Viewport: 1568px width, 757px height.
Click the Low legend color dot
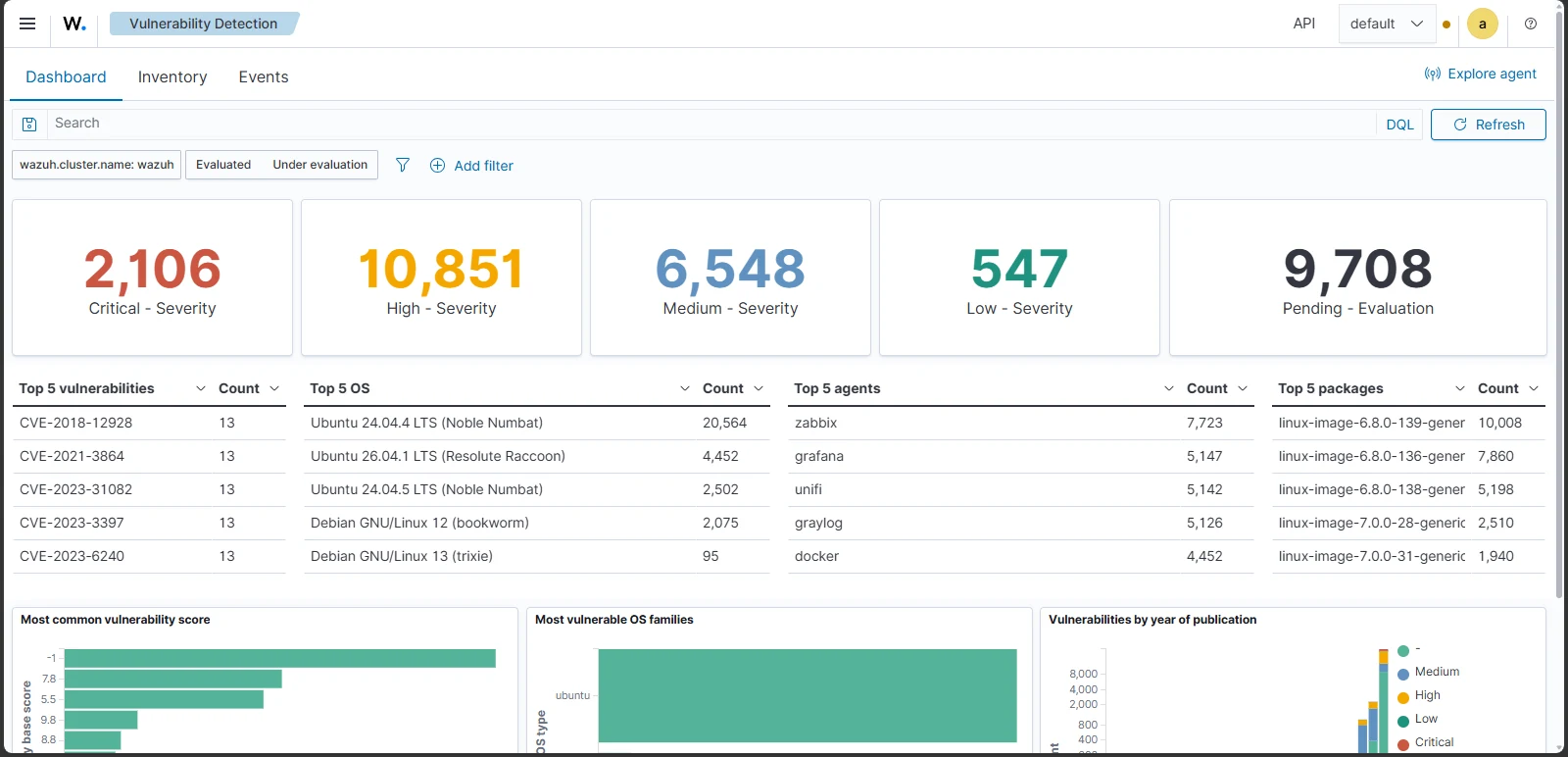coord(1403,721)
